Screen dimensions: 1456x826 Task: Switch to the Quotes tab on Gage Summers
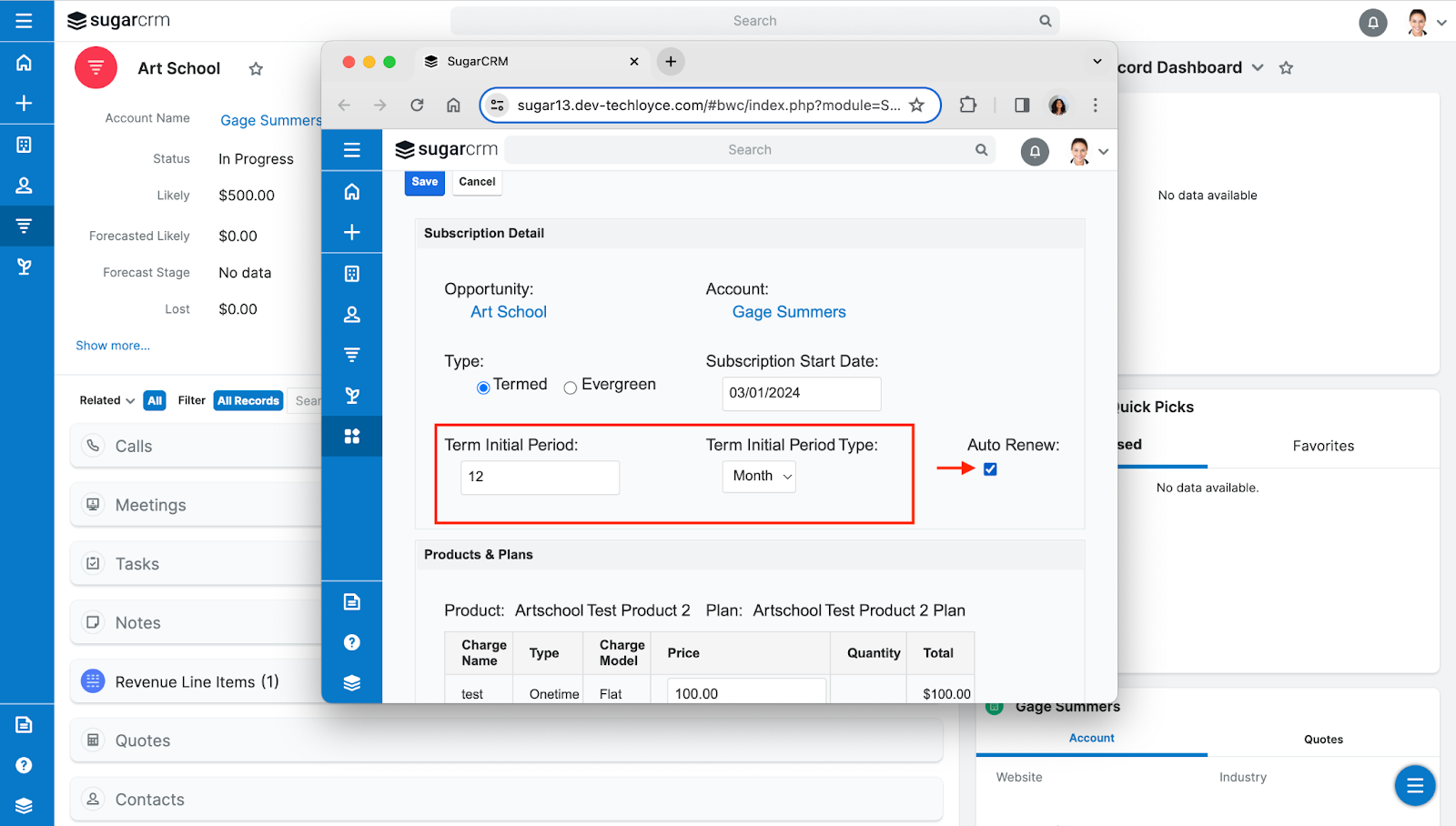(1323, 739)
